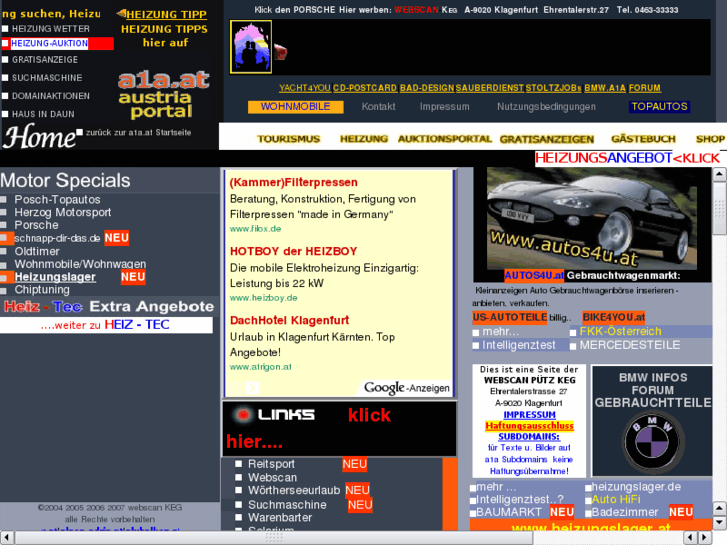727x545 pixels.
Task: Open the STOLTZJOBs link
Action: pos(553,88)
